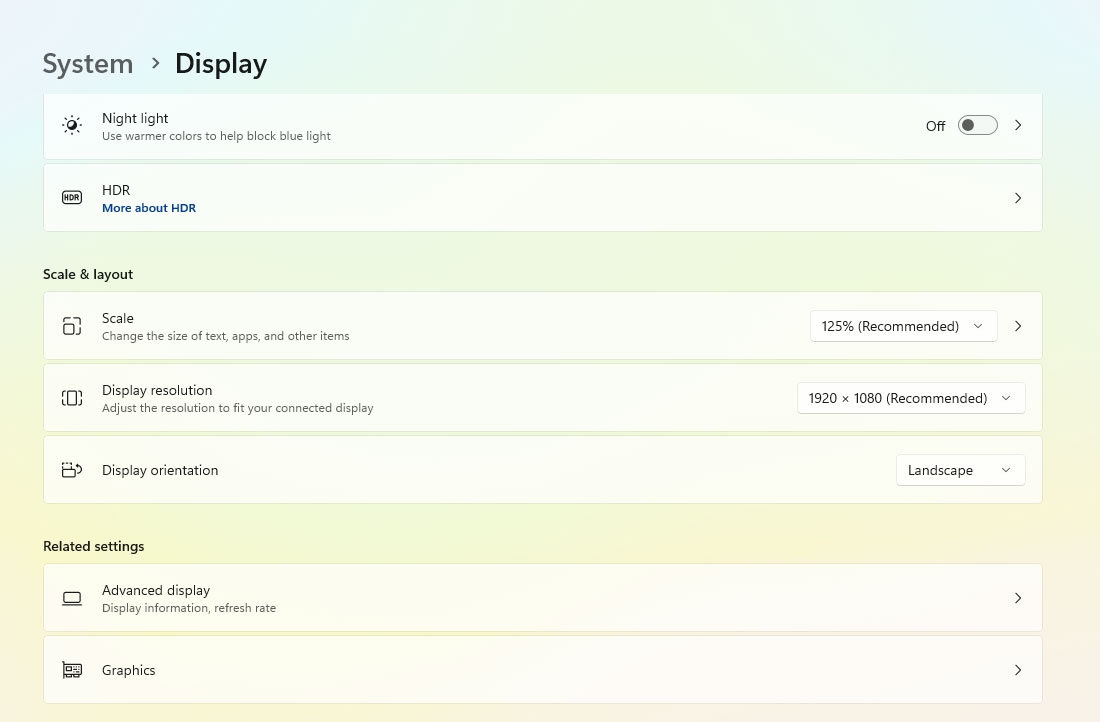The image size is (1100, 722).
Task: Expand HDR settings using right chevron
Action: coord(1018,198)
